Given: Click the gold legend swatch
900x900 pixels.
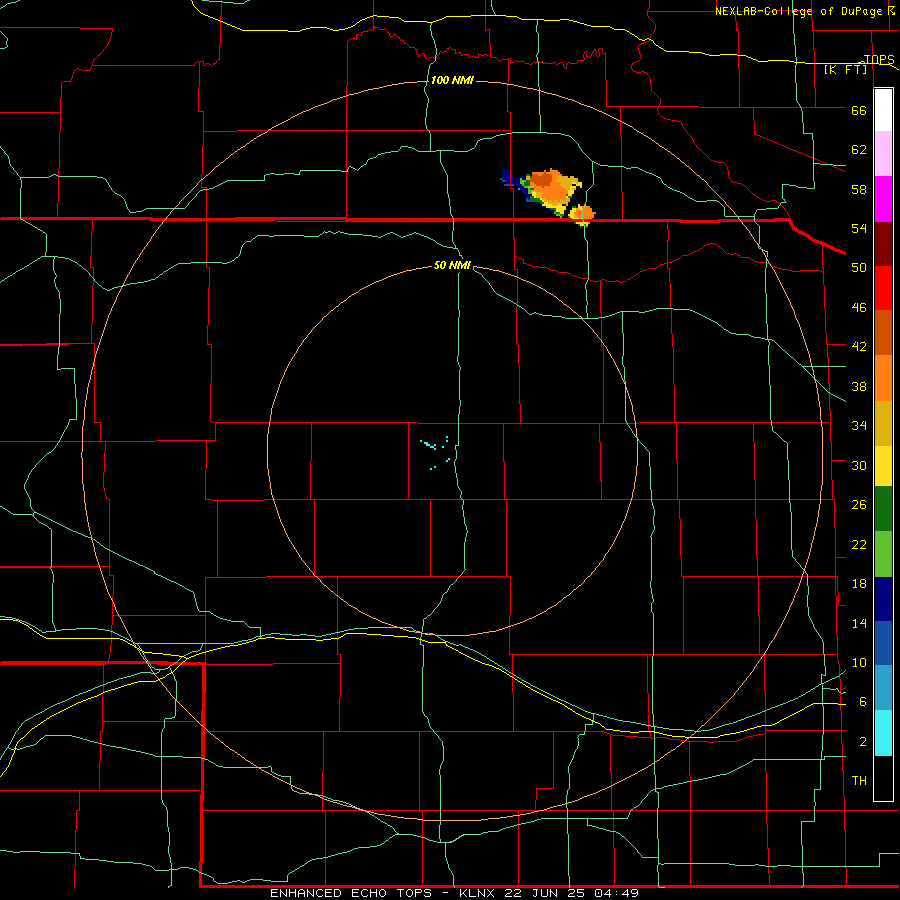Looking at the screenshot, I should (883, 423).
